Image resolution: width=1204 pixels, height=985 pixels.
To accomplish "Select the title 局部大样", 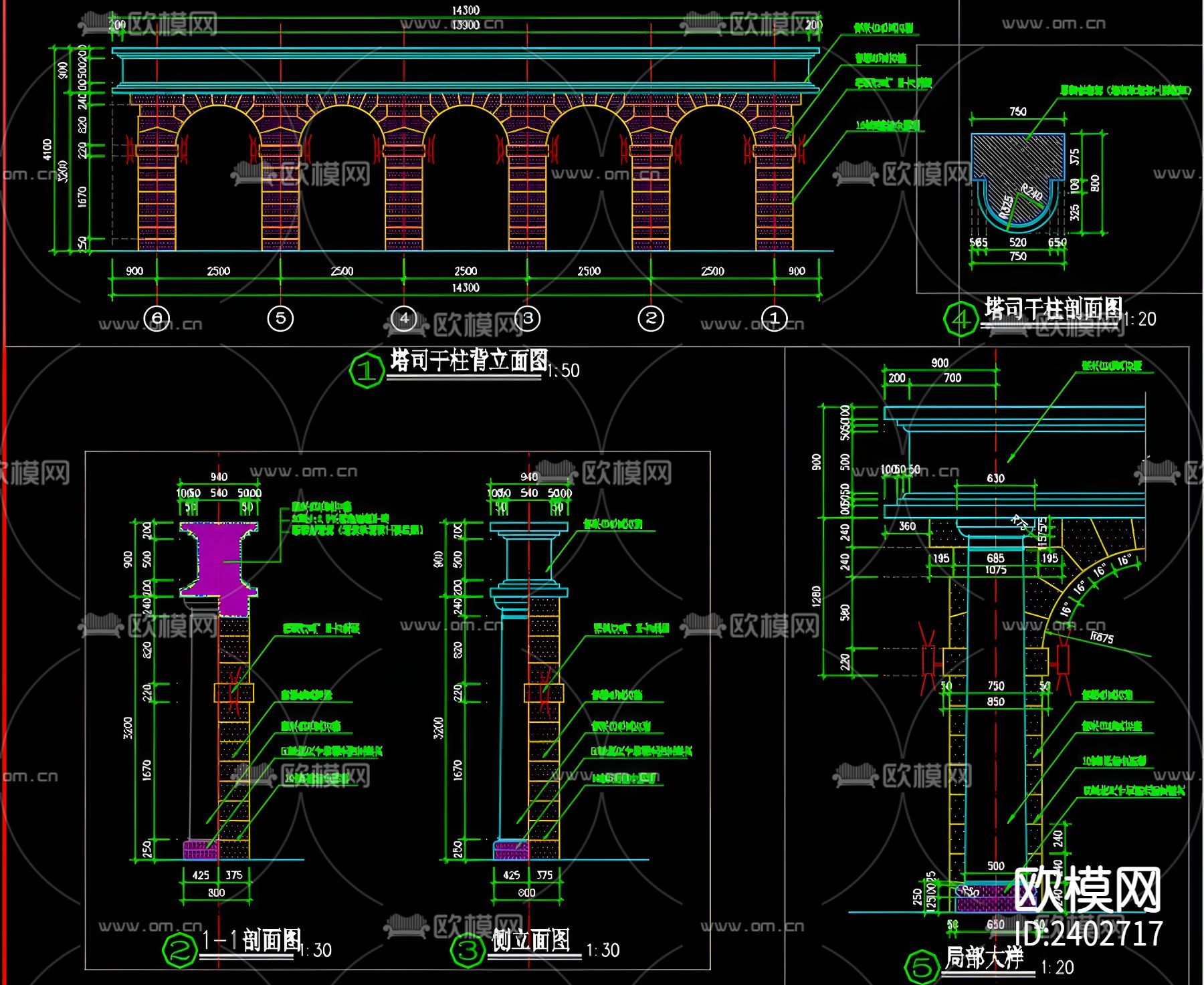I will coord(983,957).
